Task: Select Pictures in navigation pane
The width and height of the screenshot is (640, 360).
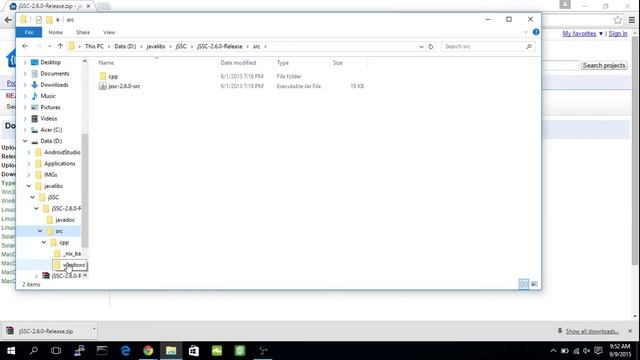Action: tap(50, 107)
